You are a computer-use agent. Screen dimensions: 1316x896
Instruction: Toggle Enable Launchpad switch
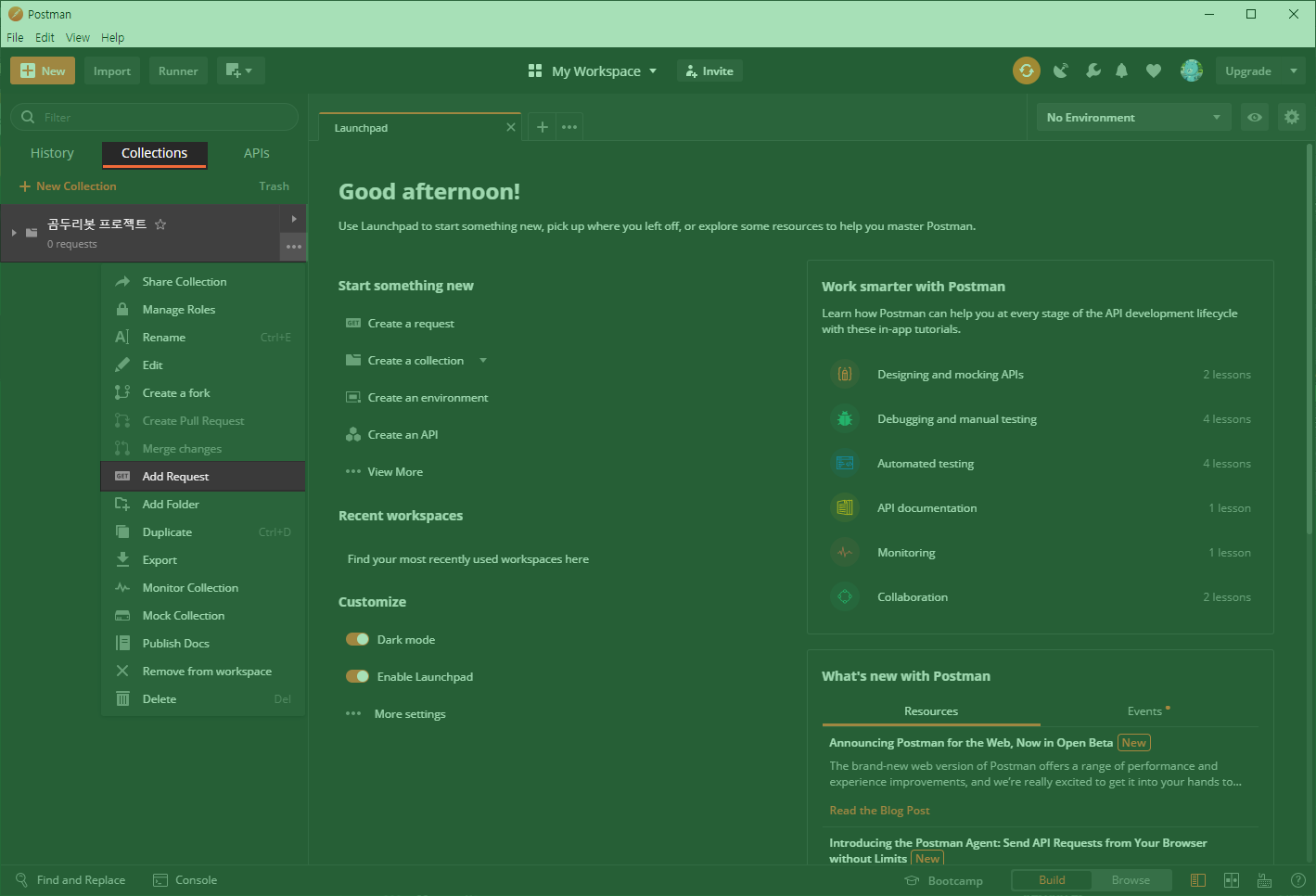[x=357, y=676]
